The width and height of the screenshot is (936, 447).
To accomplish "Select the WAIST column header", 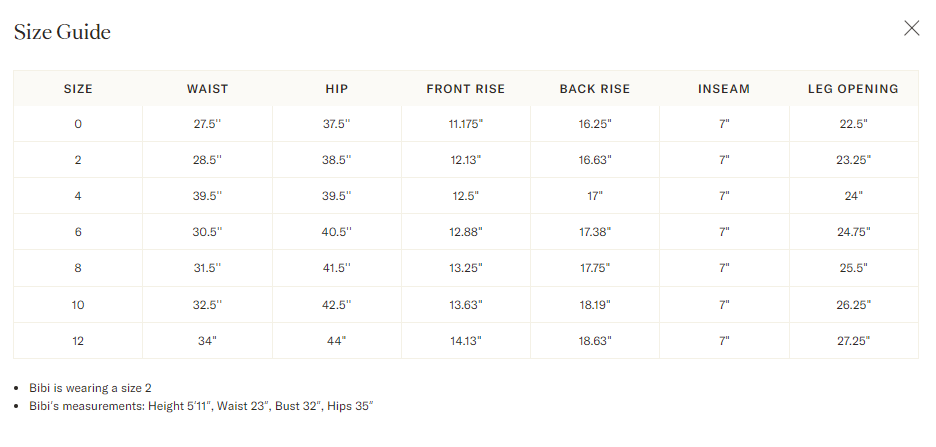I will tap(208, 89).
